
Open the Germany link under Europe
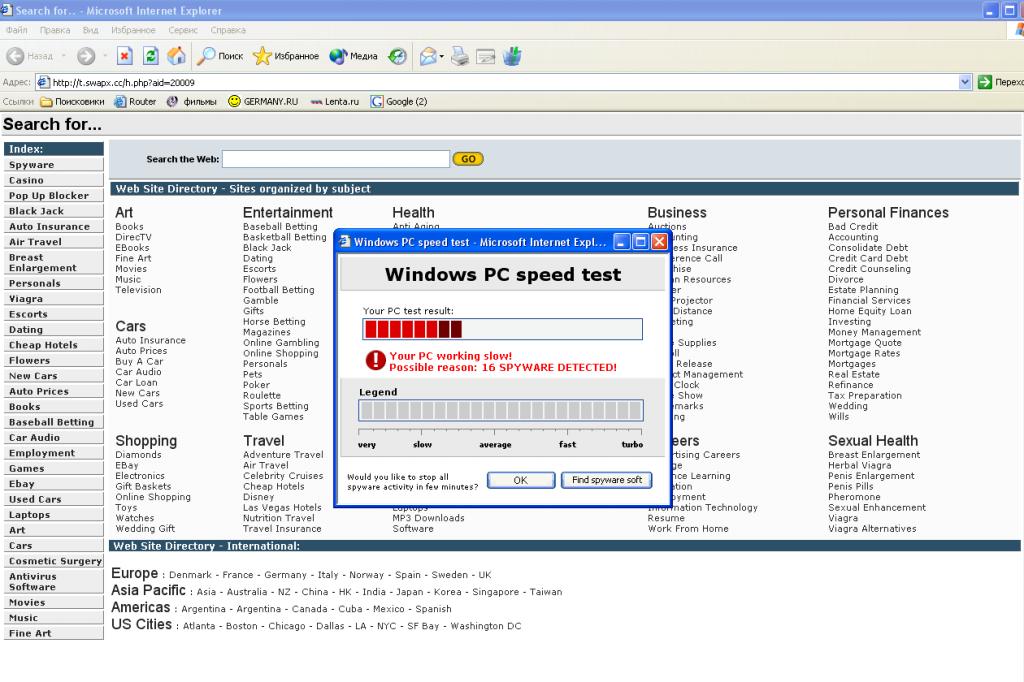click(285, 575)
